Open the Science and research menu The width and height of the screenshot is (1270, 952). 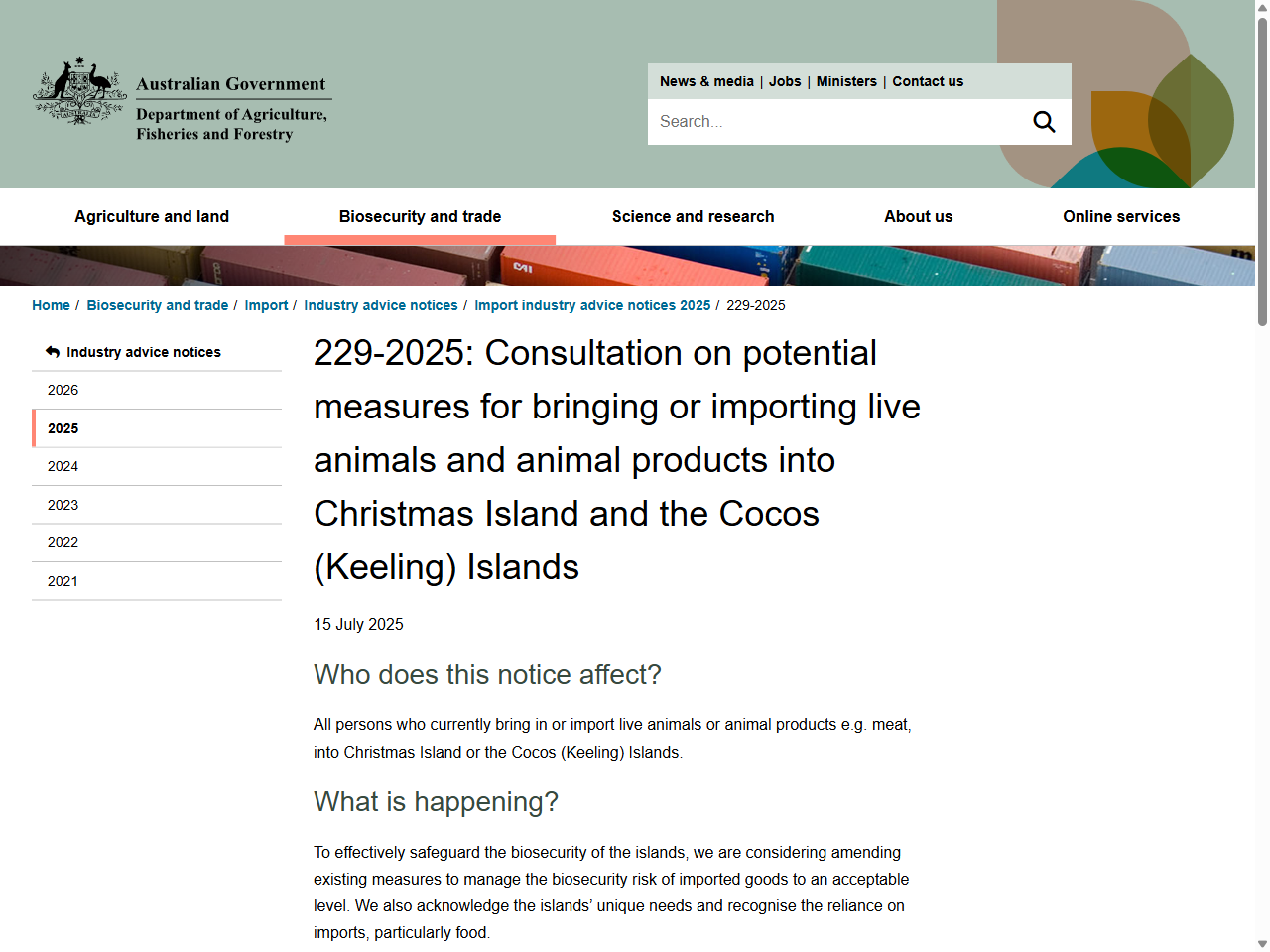click(693, 216)
